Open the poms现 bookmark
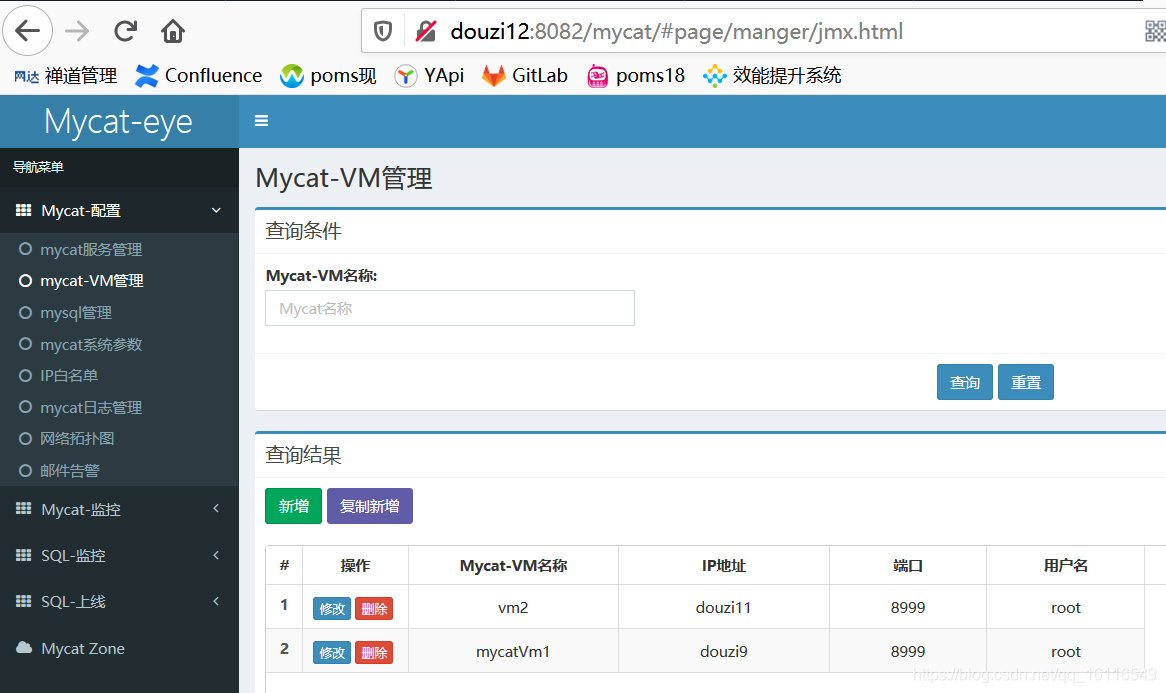Screen dimensions: 1166x693 click(328, 76)
